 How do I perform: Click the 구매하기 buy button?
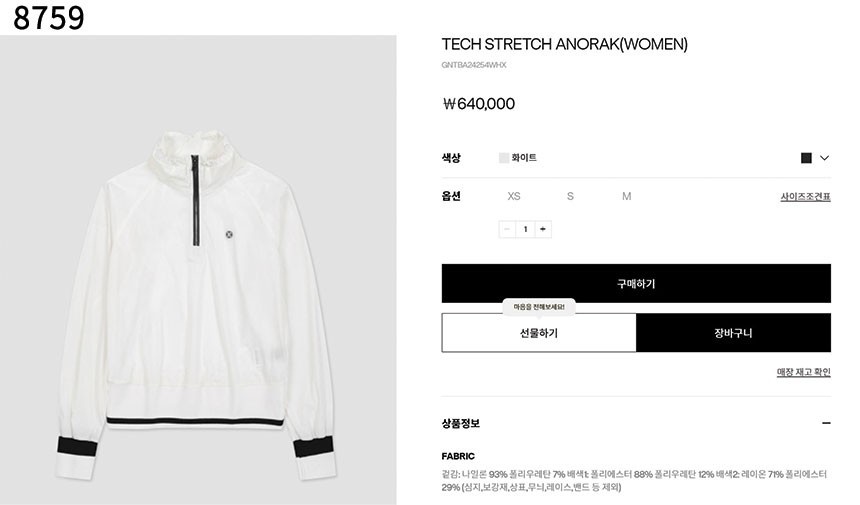point(636,283)
